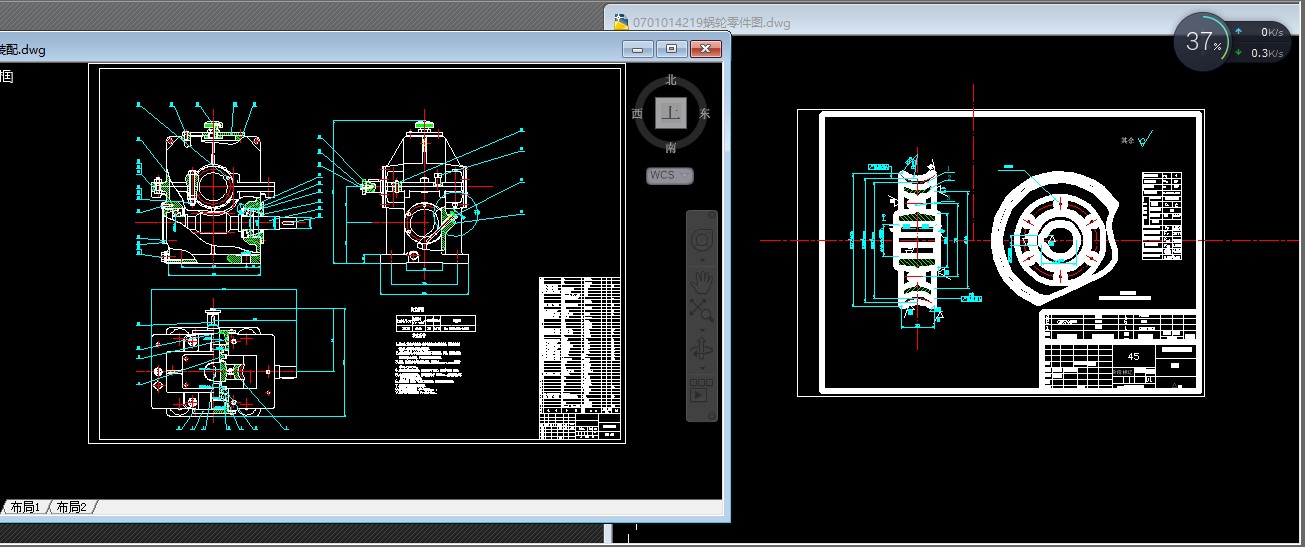Expand the arrow below the SteeringWheels icon
Screen dimensions: 1305x547
pos(702,257)
